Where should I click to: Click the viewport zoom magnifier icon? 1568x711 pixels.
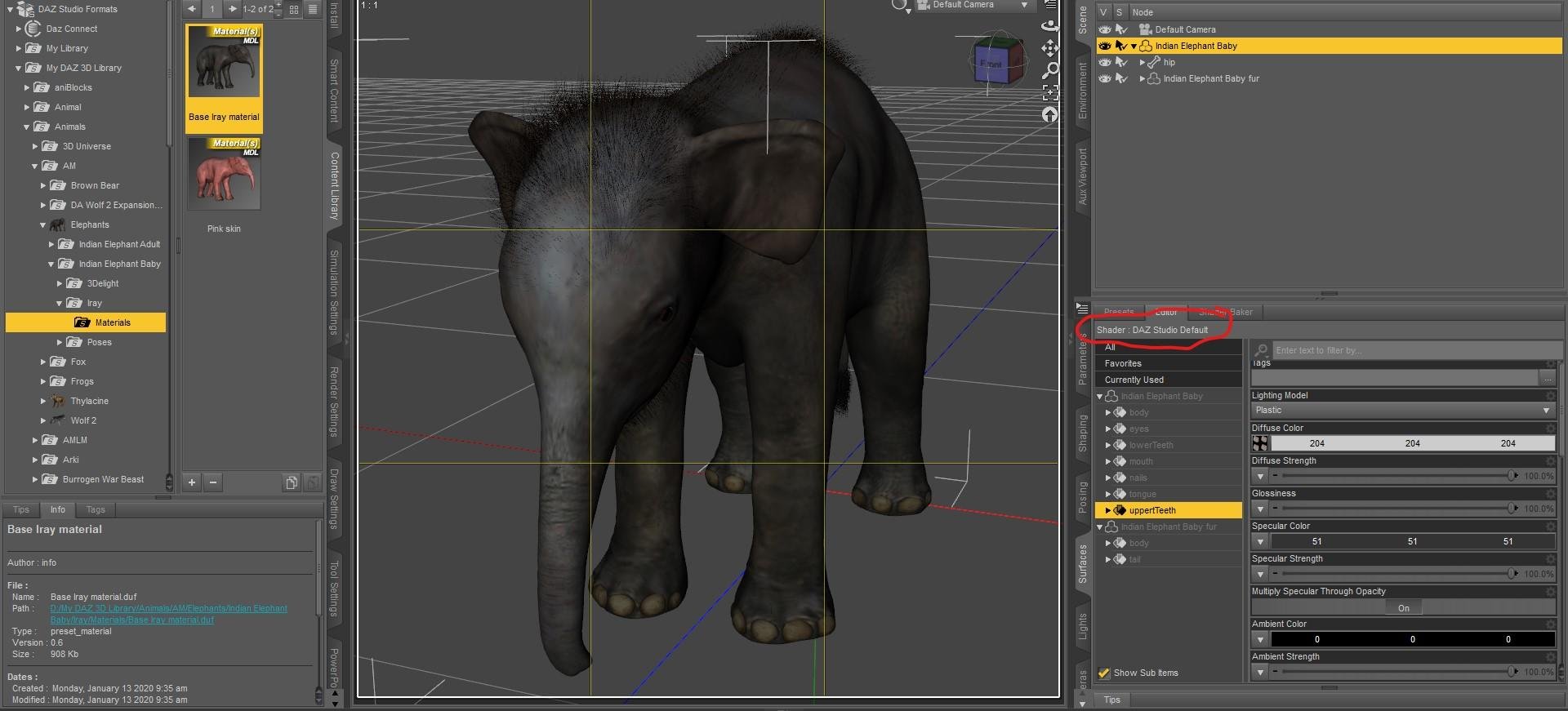click(1050, 70)
